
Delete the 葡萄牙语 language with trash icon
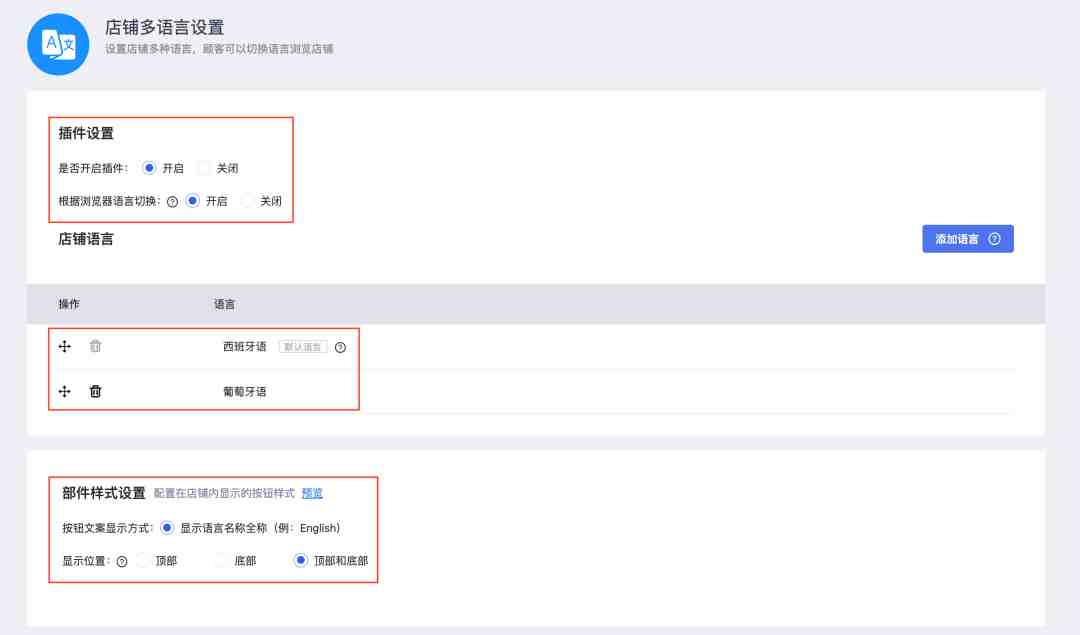[x=95, y=391]
